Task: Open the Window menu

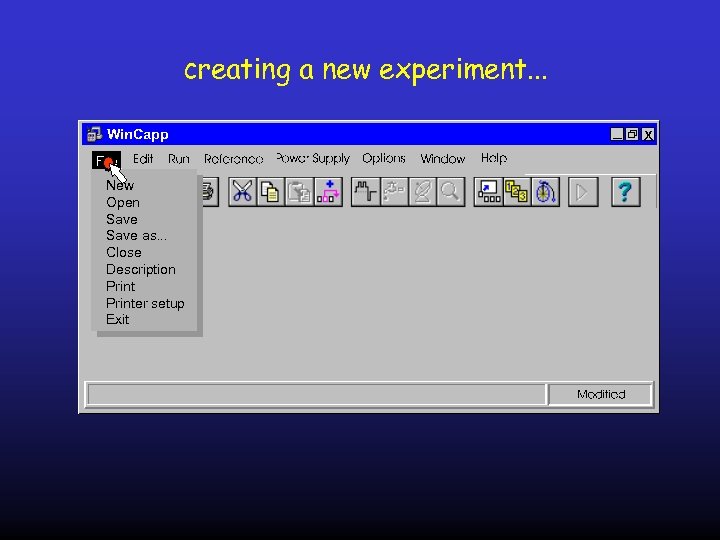Action: (443, 159)
